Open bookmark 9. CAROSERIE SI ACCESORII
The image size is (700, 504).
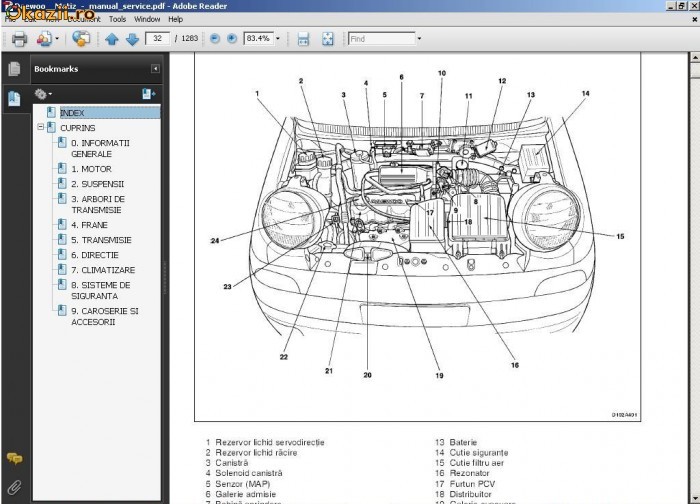pyautogui.click(x=105, y=317)
